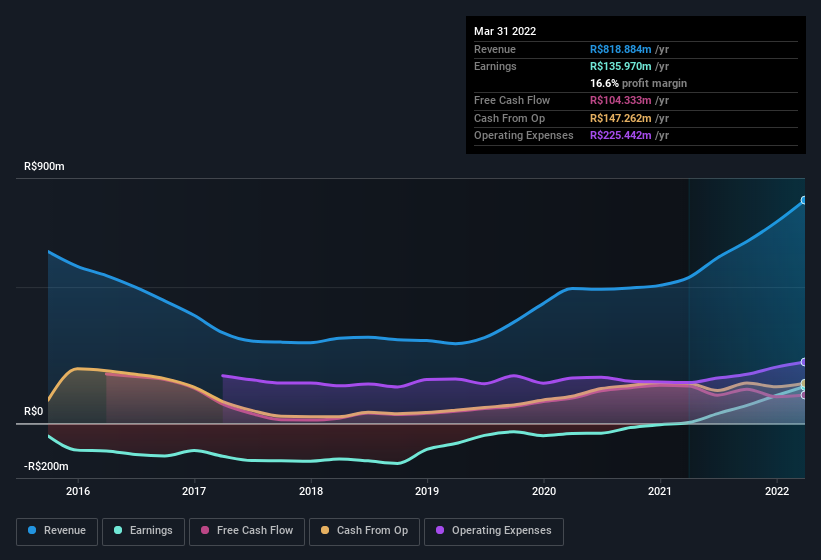Image resolution: width=821 pixels, height=560 pixels.
Task: Click the Earnings value R$135.970m in tooltip
Action: pyautogui.click(x=620, y=66)
